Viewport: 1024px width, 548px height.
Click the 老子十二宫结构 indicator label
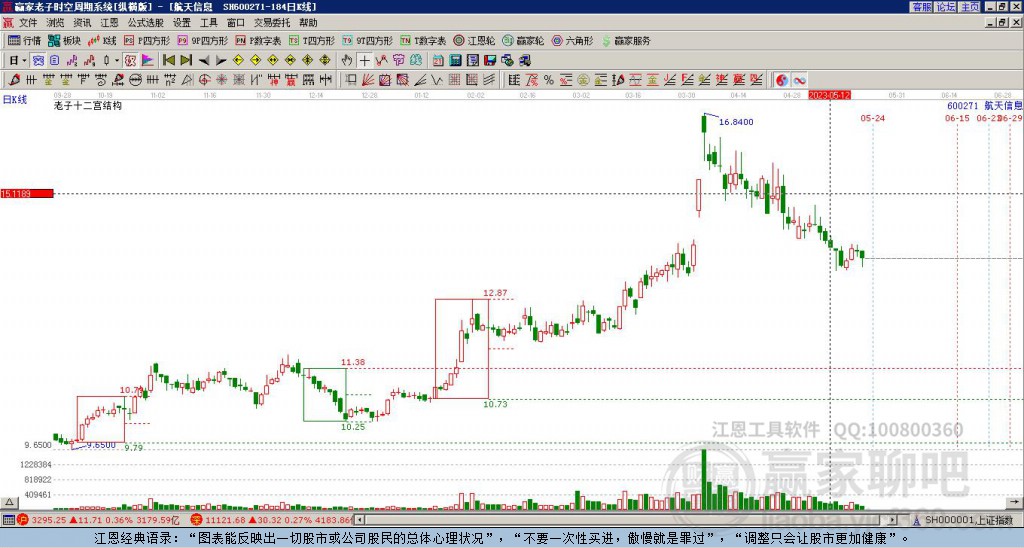click(x=88, y=106)
